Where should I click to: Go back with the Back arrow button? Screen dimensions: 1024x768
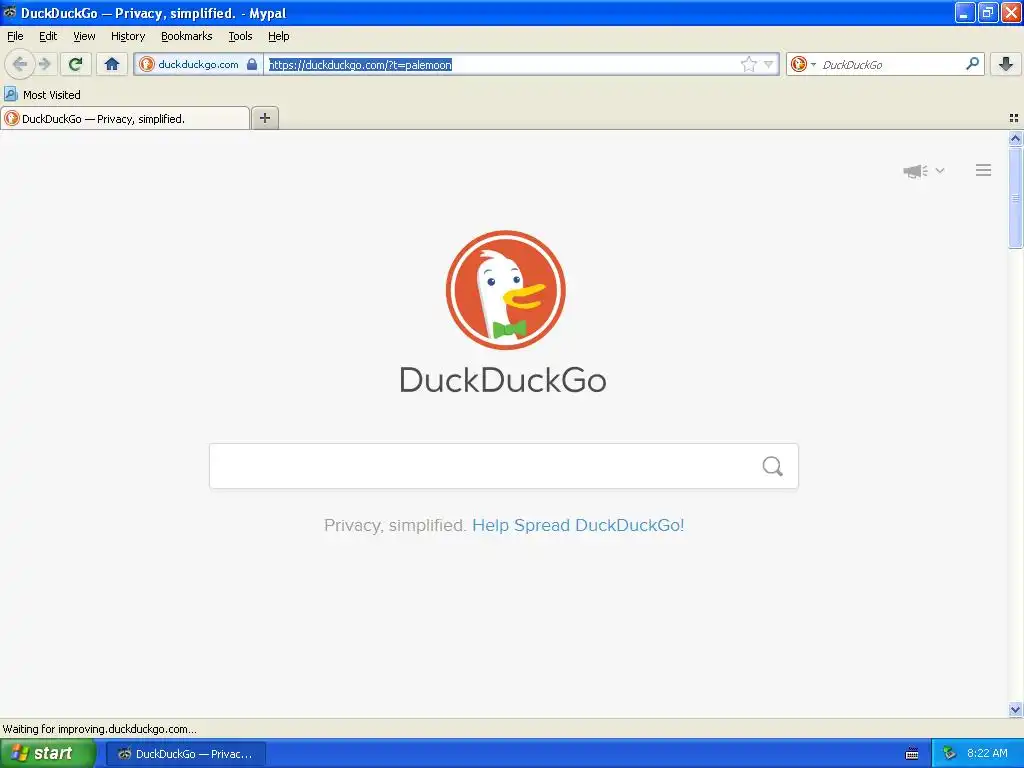pos(19,64)
